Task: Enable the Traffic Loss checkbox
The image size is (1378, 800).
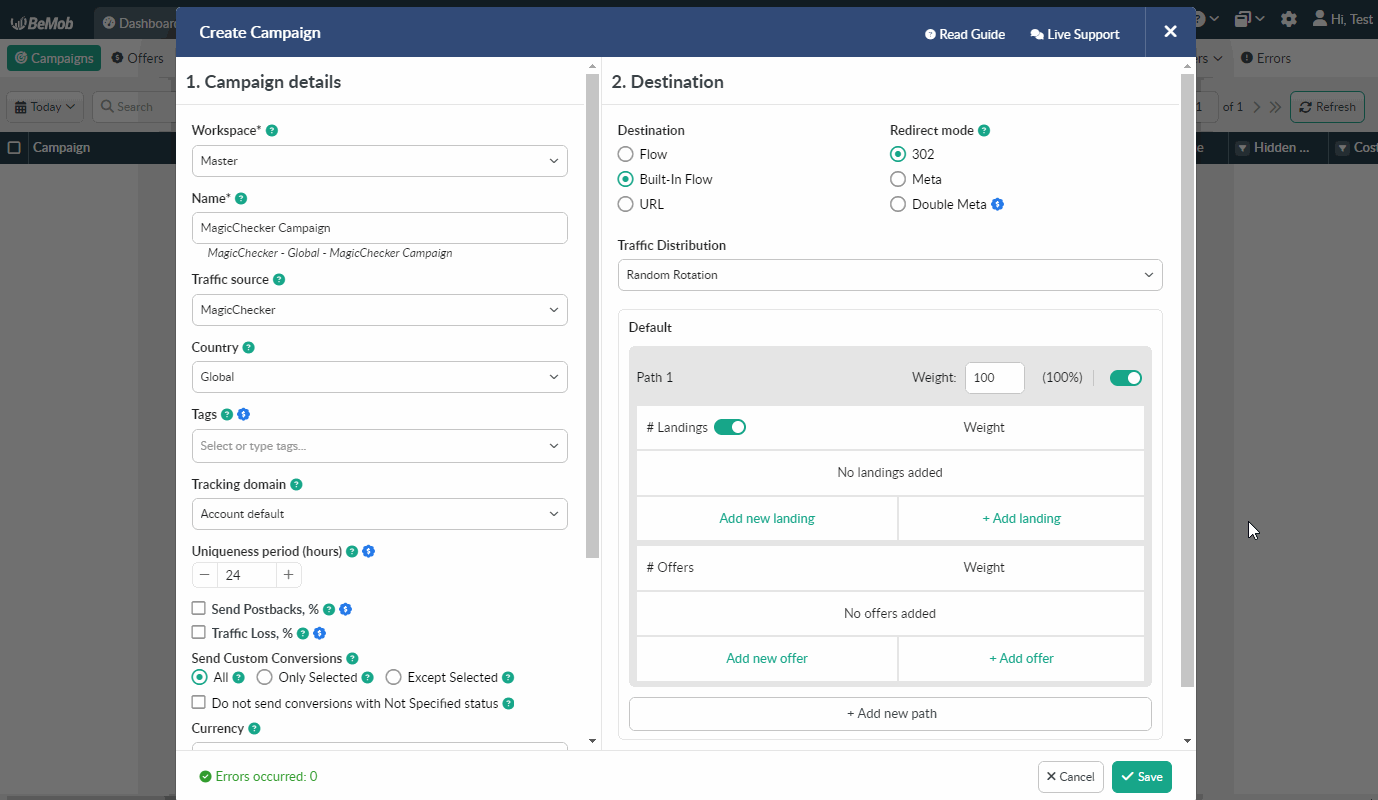Action: pos(199,632)
